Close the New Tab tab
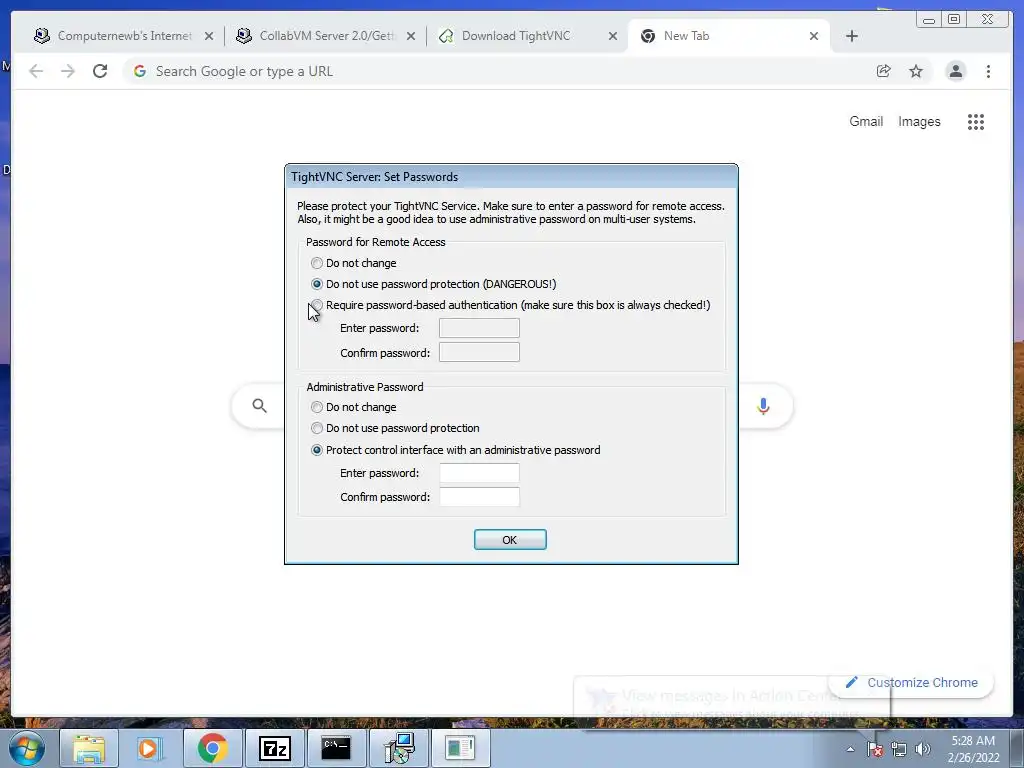The image size is (1024, 768). click(814, 36)
